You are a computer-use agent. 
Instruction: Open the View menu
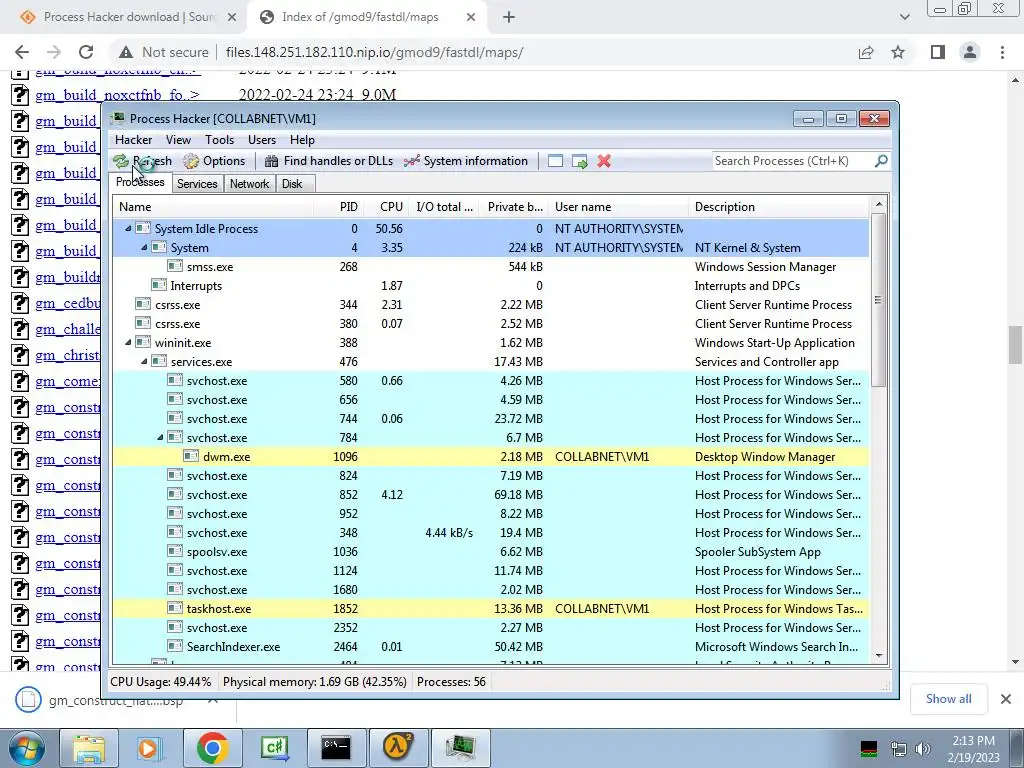click(178, 140)
